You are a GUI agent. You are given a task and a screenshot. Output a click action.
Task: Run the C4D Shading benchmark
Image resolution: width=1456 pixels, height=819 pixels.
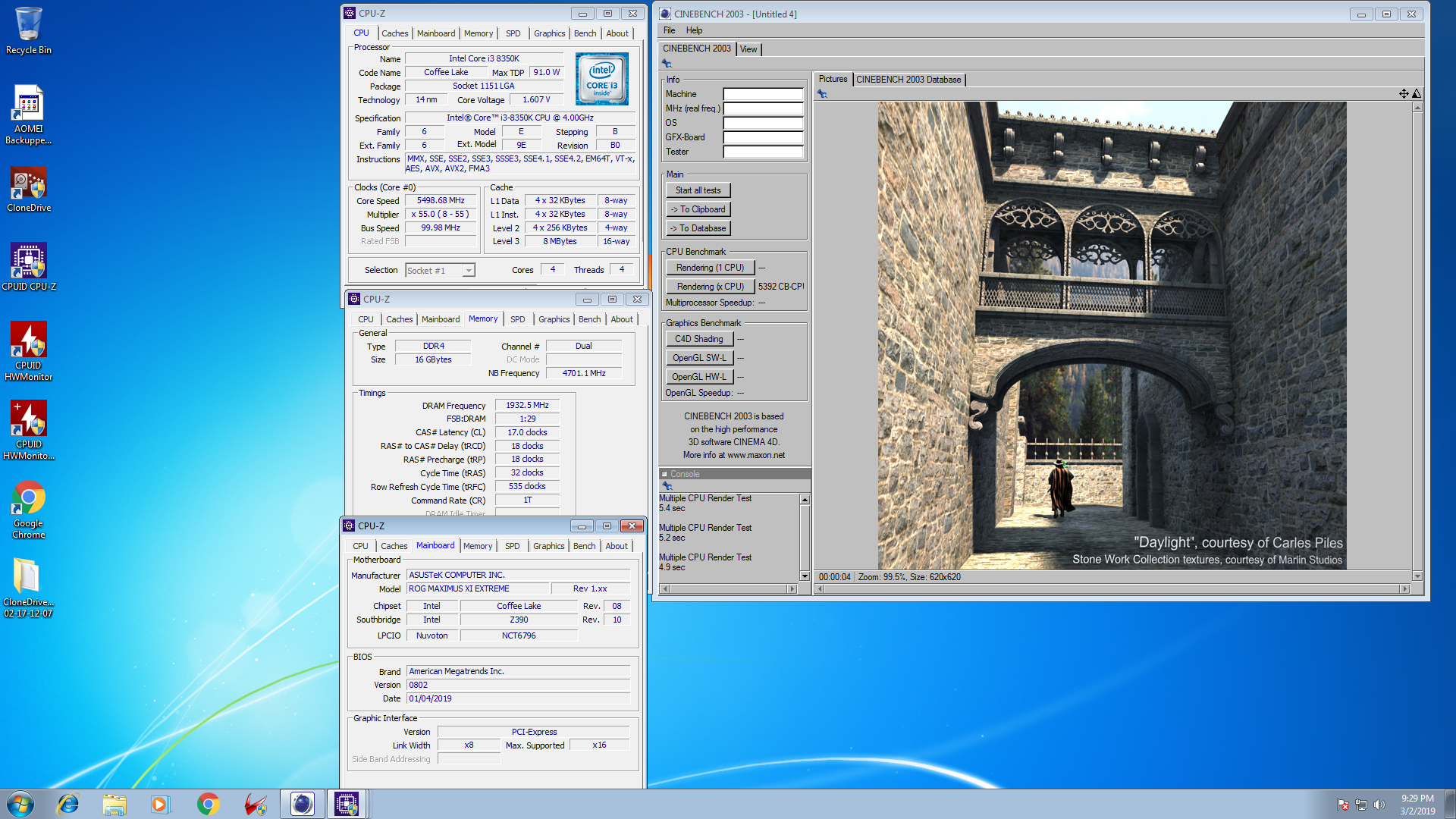(699, 339)
